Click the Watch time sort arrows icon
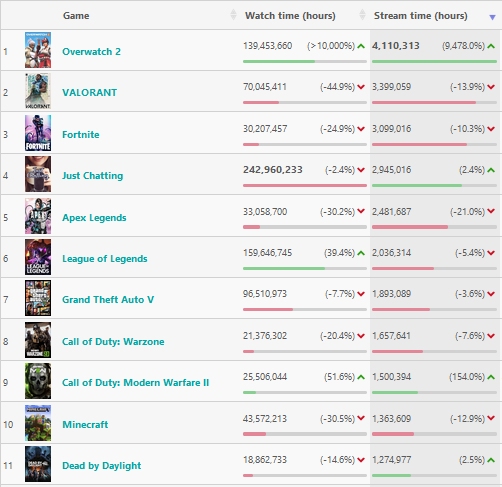 pyautogui.click(x=362, y=15)
